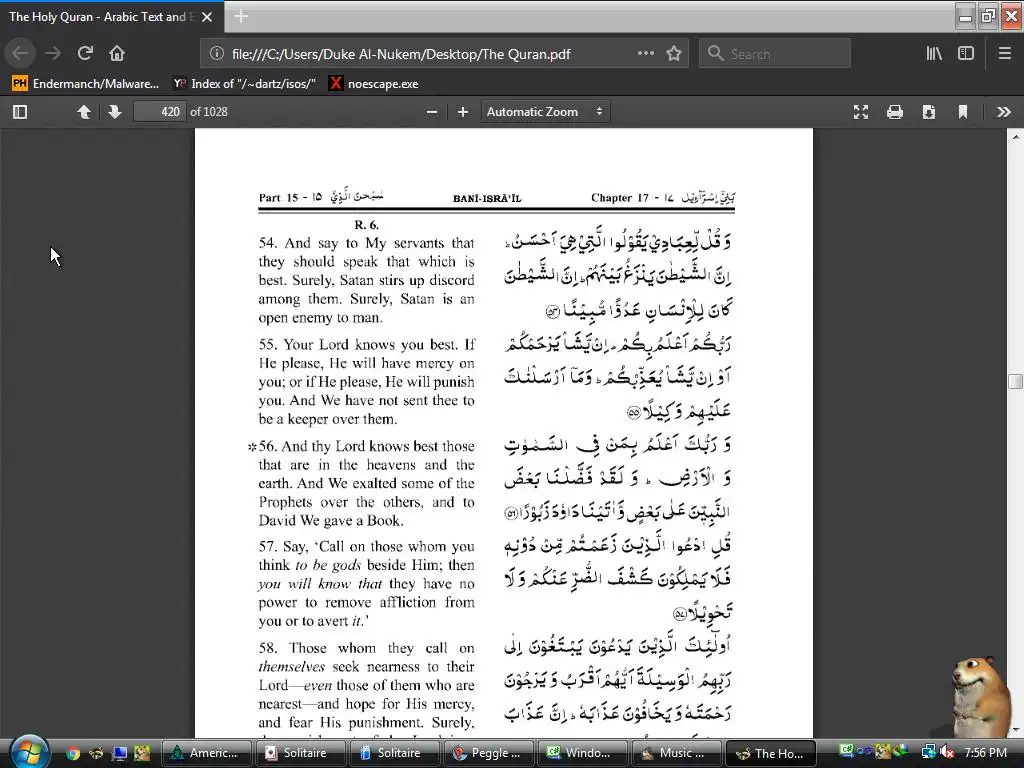
Task: Switch to the Music taskbar window
Action: pos(677,753)
